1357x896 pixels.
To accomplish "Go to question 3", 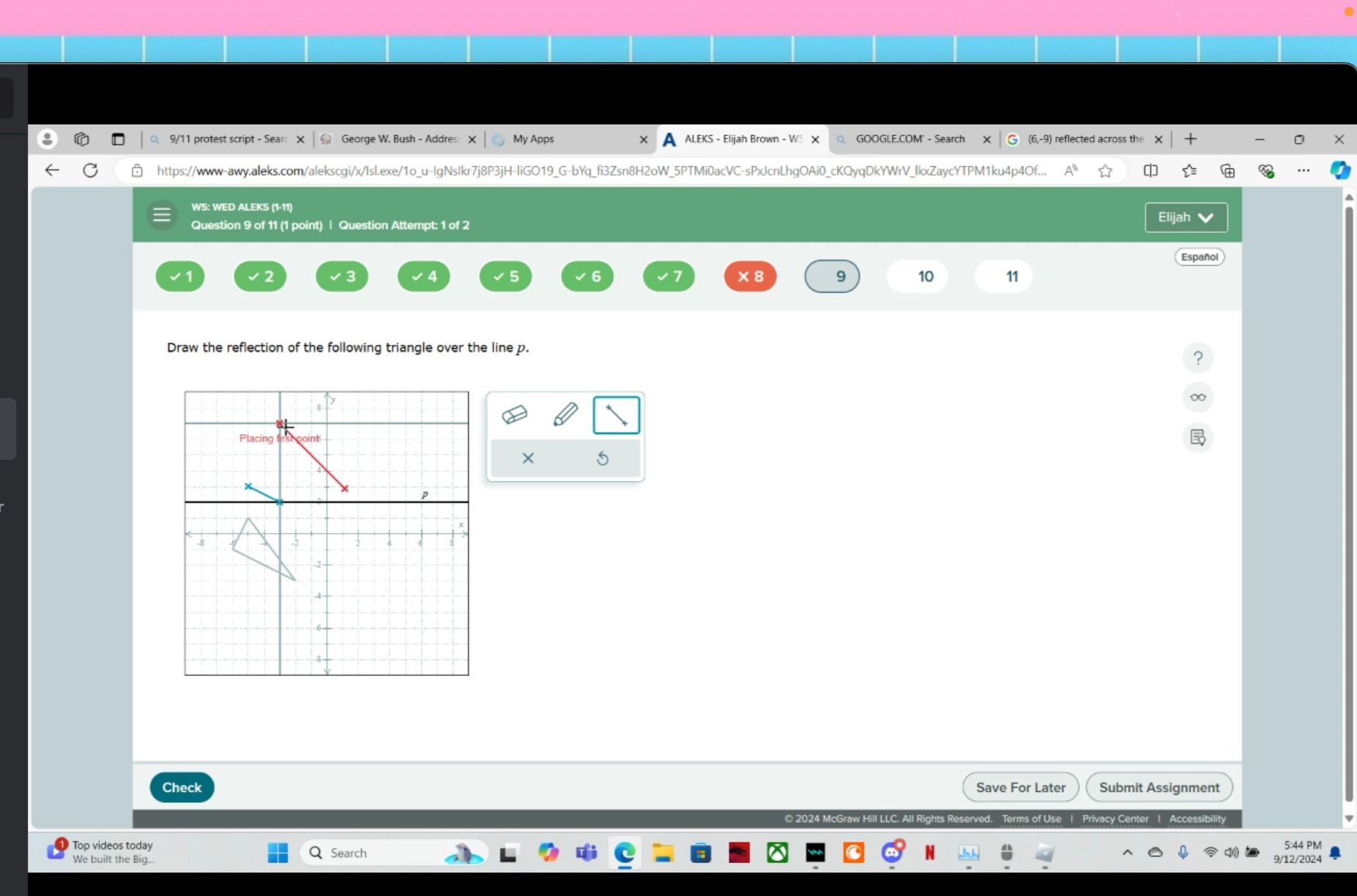I will pyautogui.click(x=342, y=277).
